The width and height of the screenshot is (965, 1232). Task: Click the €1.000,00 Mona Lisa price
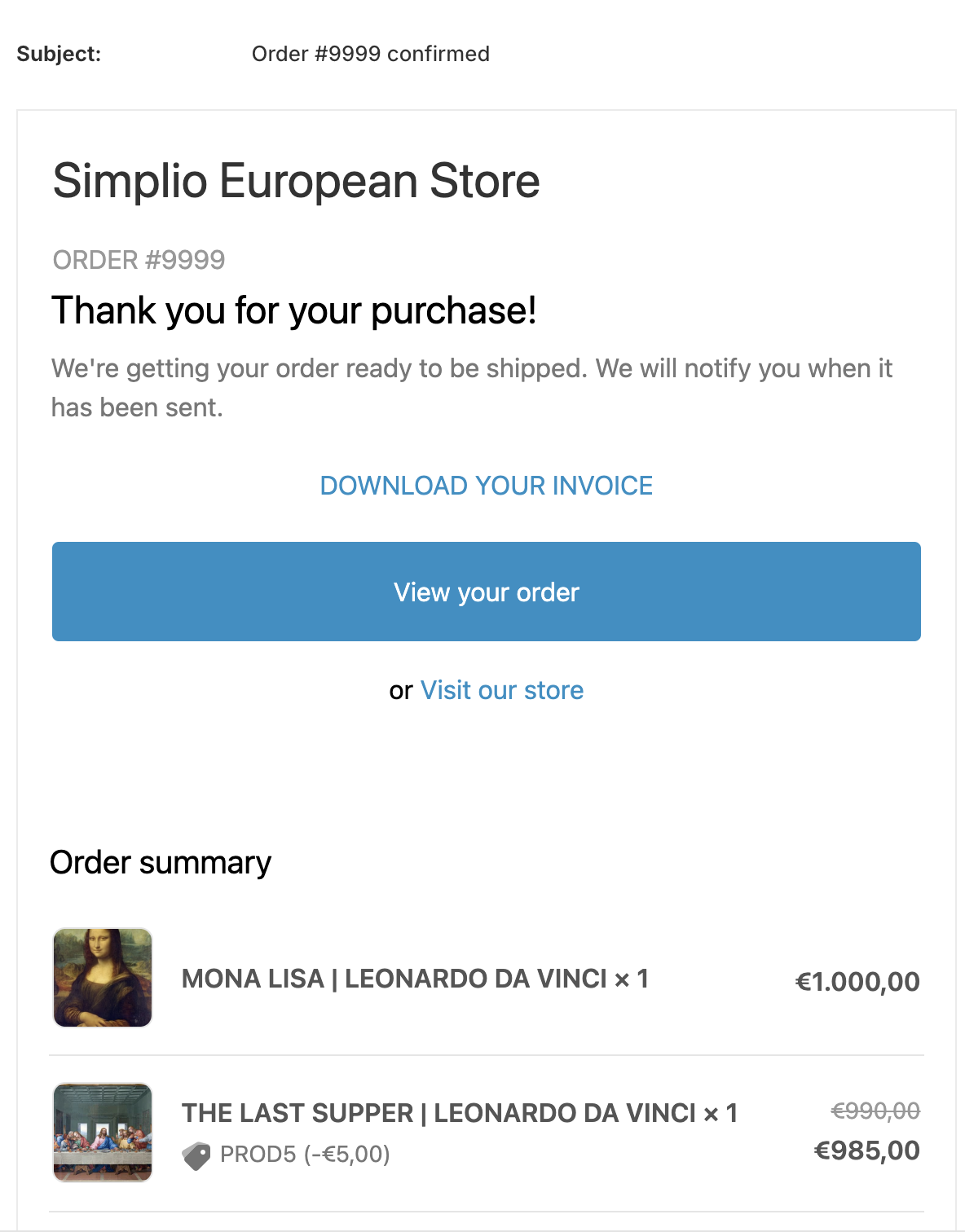[x=857, y=982]
